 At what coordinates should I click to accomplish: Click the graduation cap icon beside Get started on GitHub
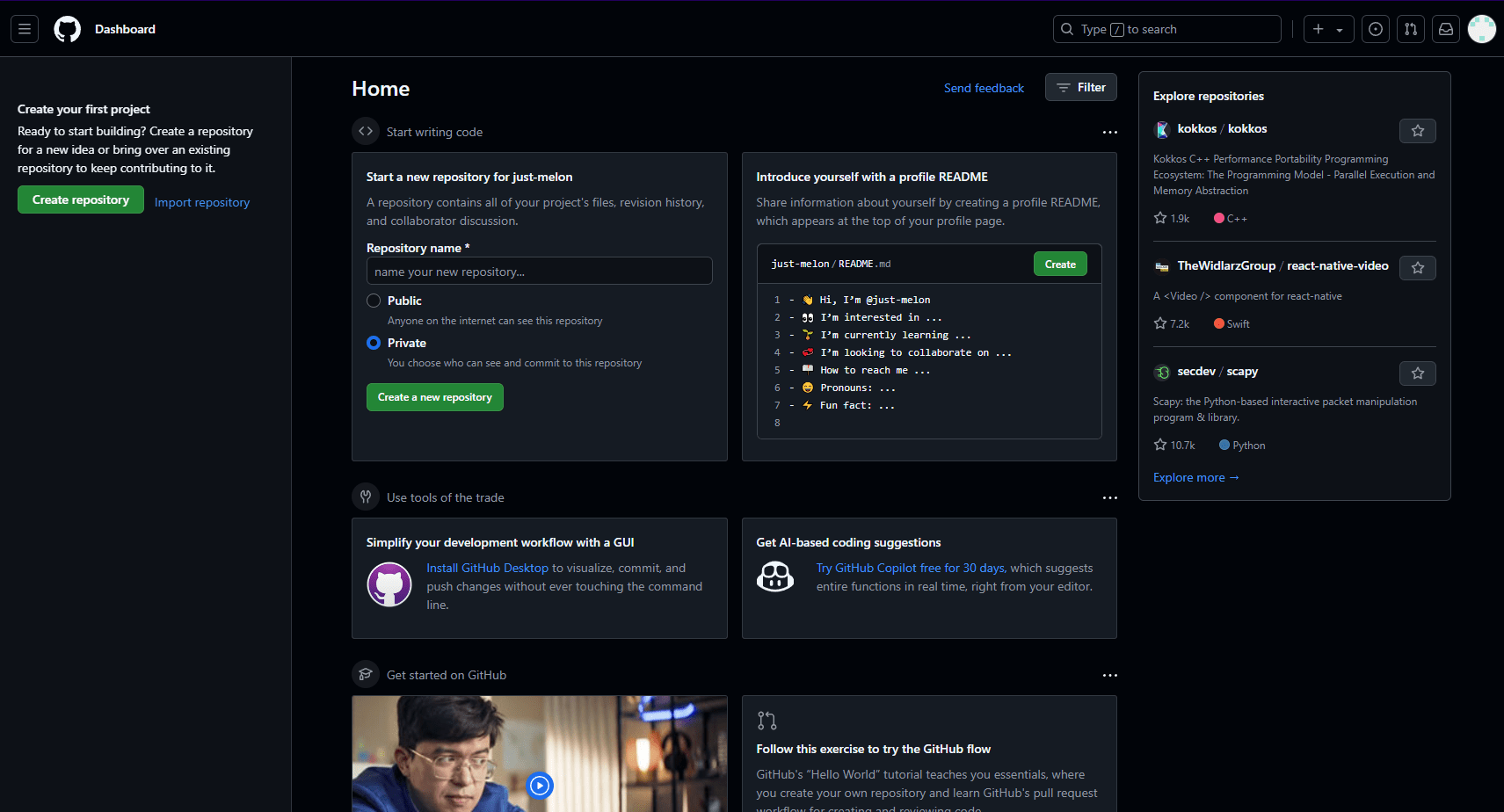point(366,674)
